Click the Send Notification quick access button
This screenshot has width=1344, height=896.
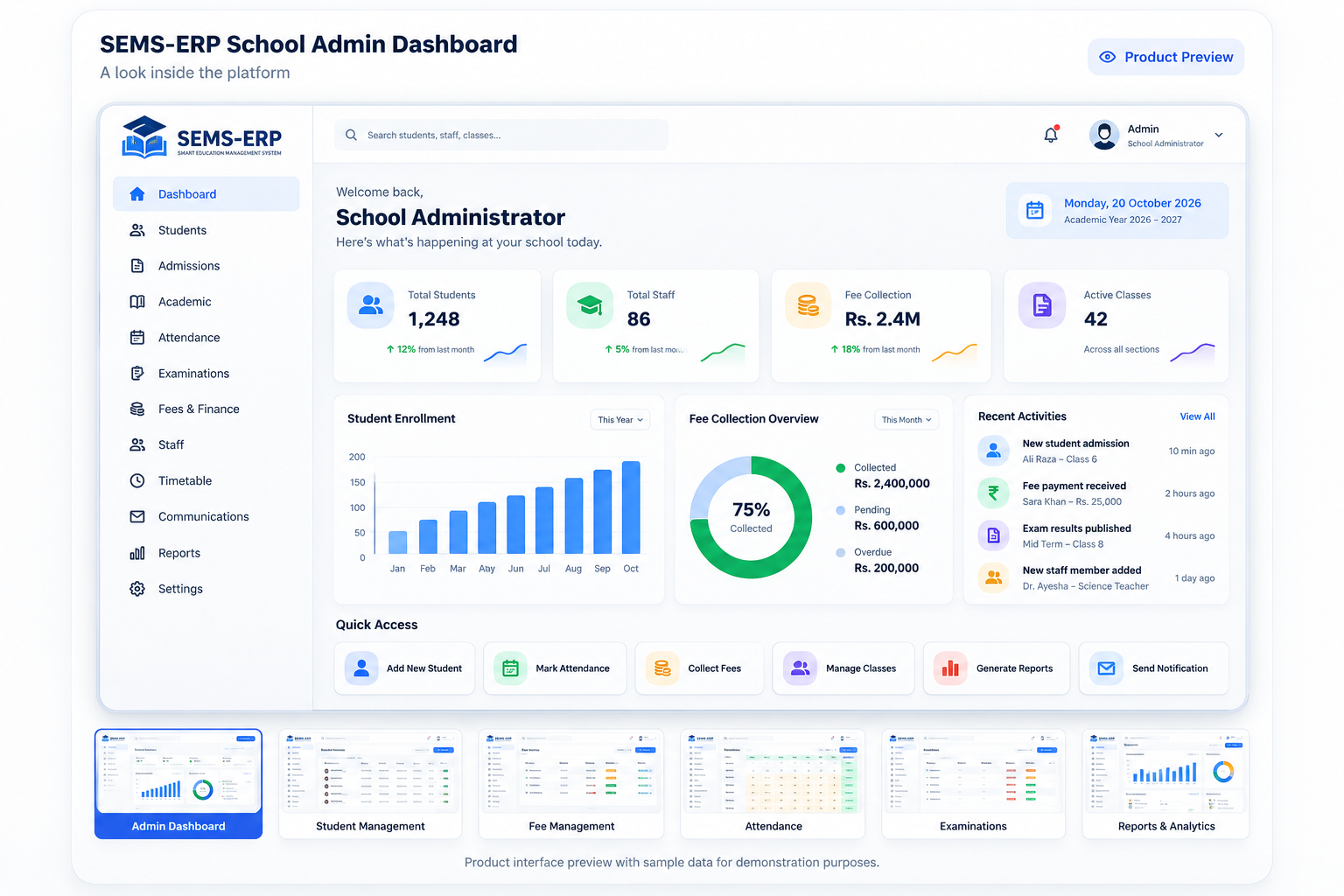pyautogui.click(x=1153, y=668)
